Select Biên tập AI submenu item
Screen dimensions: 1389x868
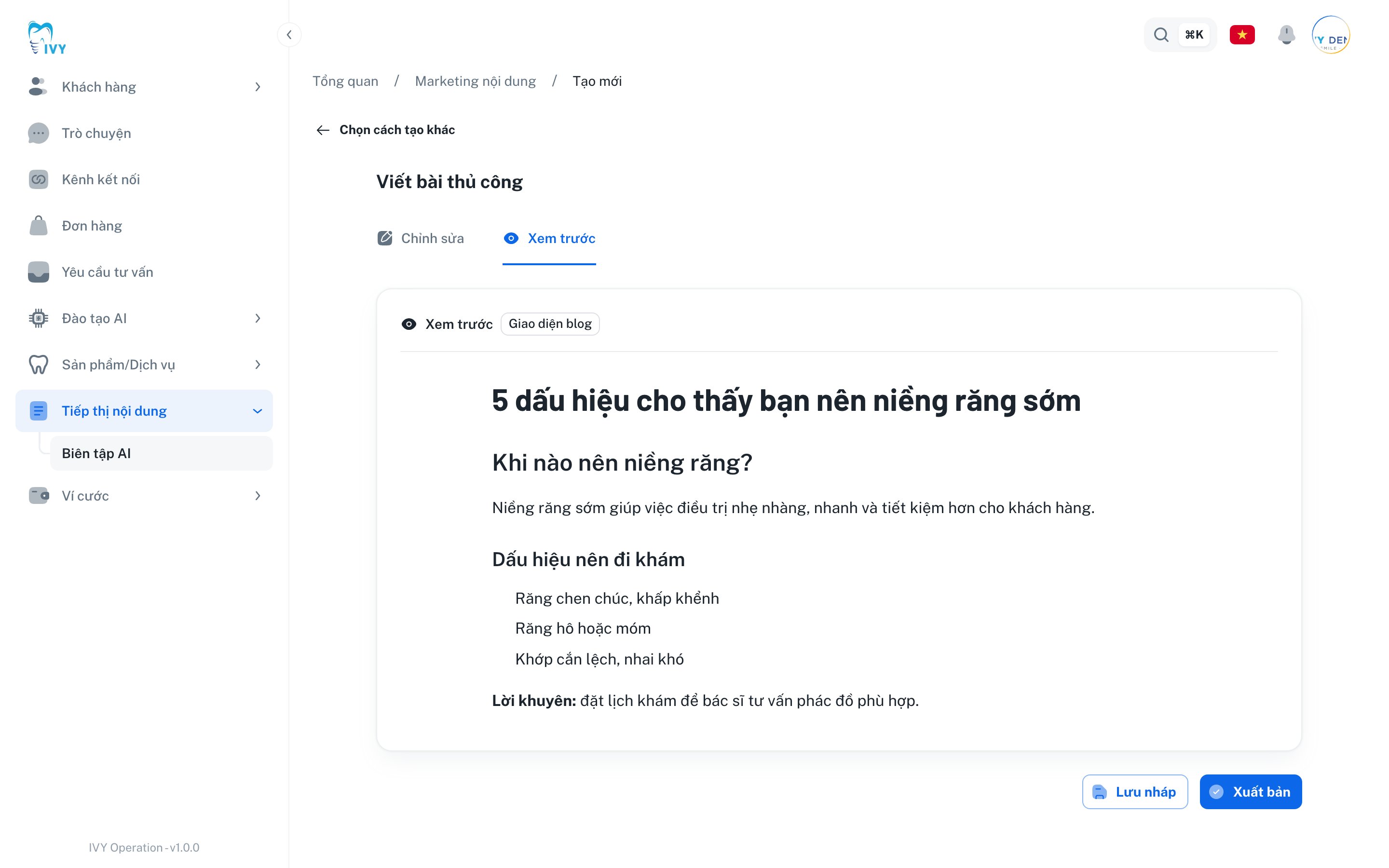pyautogui.click(x=161, y=453)
